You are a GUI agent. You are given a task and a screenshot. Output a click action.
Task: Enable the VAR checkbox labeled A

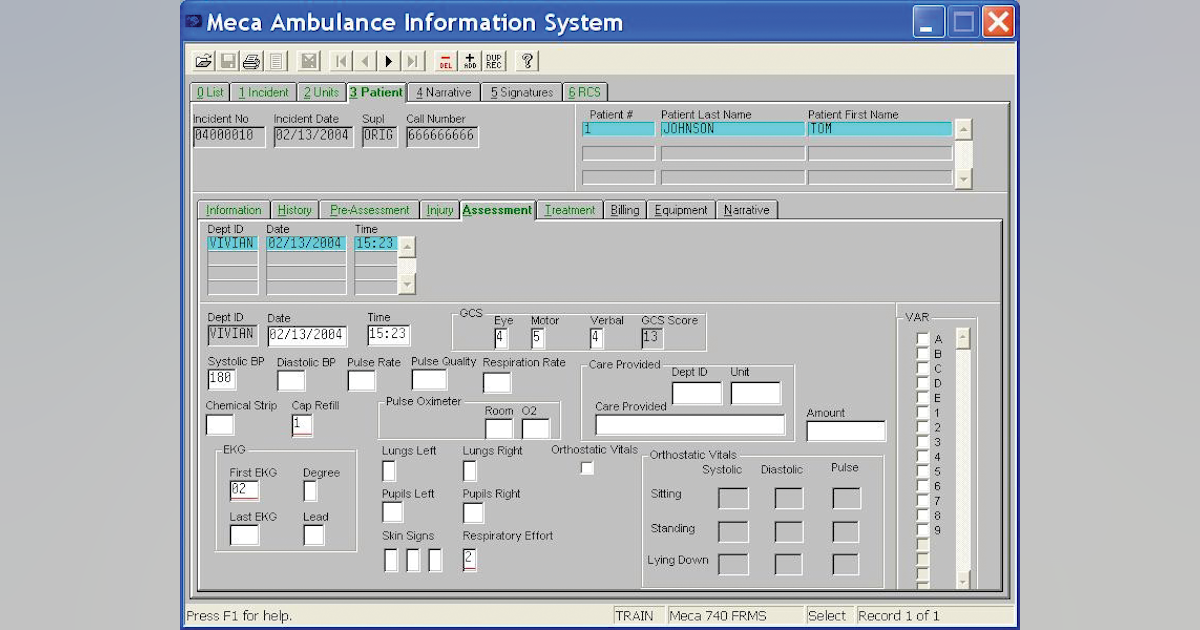tap(921, 339)
